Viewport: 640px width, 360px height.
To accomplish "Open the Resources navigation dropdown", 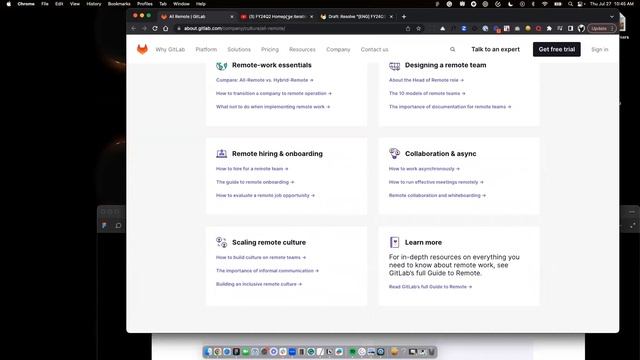I will point(302,49).
